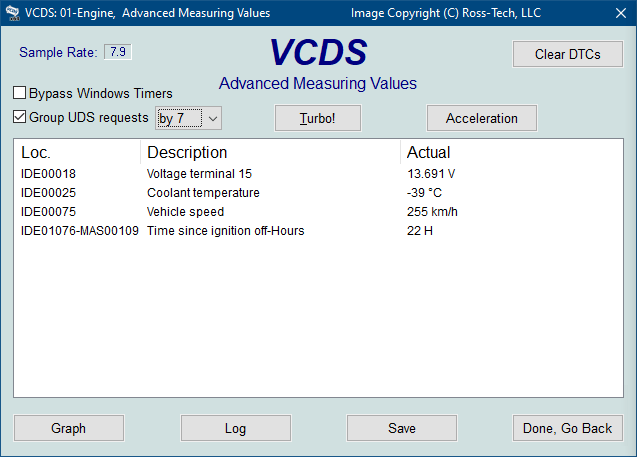Click 'Voltage terminal 15' description

199,174
